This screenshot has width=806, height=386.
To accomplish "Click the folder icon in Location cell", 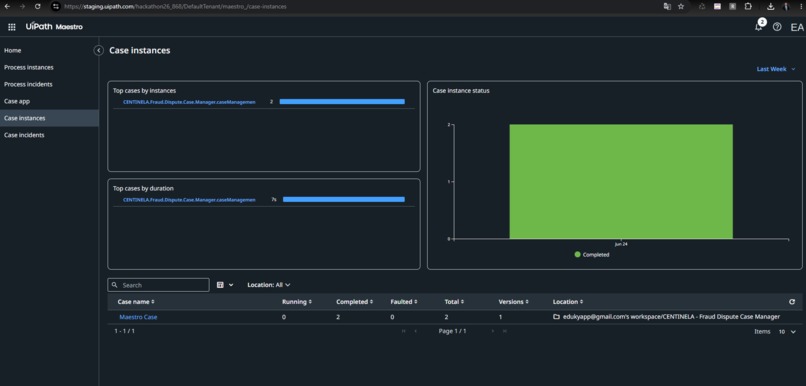I will (556, 317).
